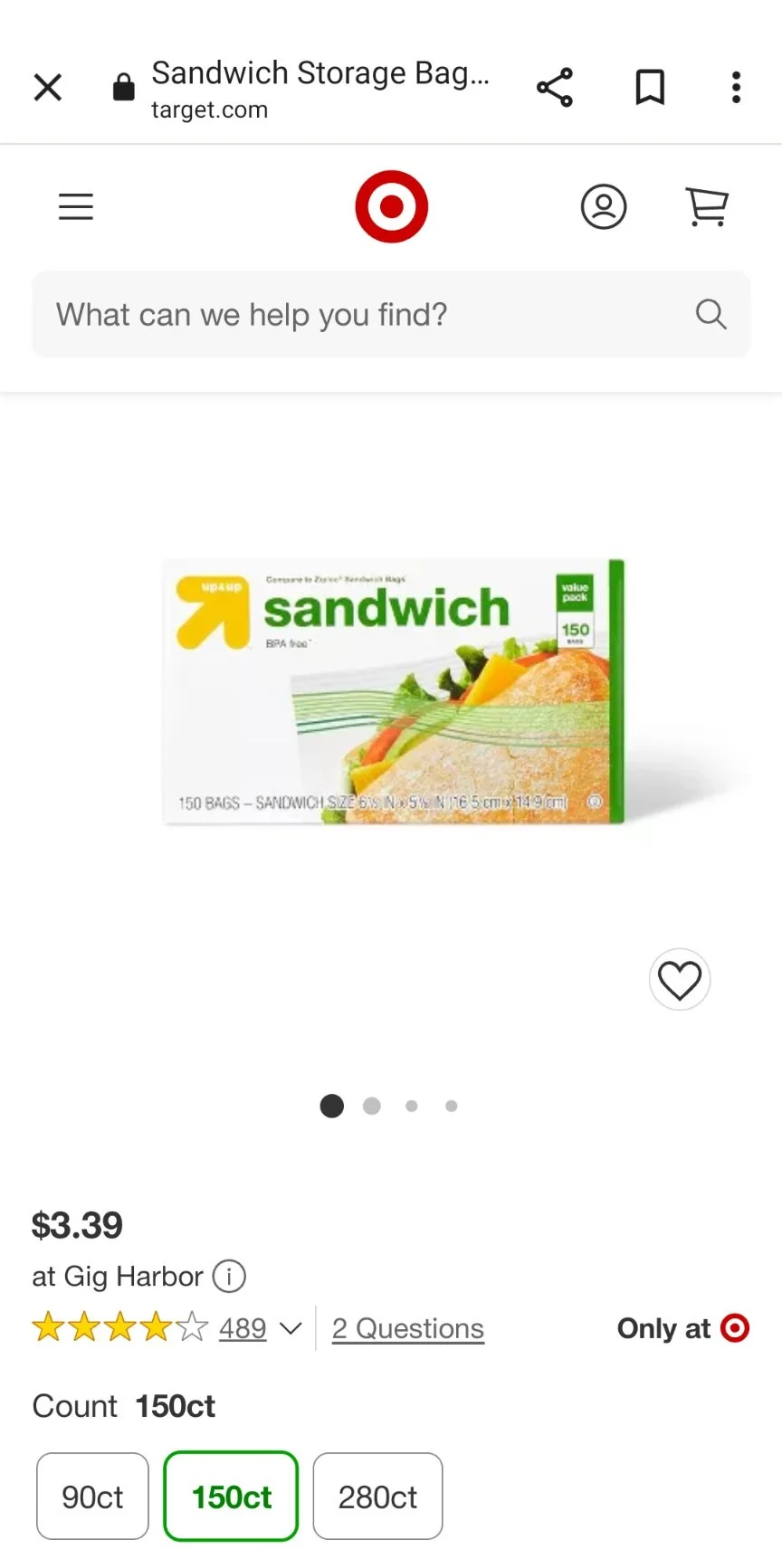This screenshot has width=782, height=1568.
Task: View the shopping cart
Action: coord(707,206)
